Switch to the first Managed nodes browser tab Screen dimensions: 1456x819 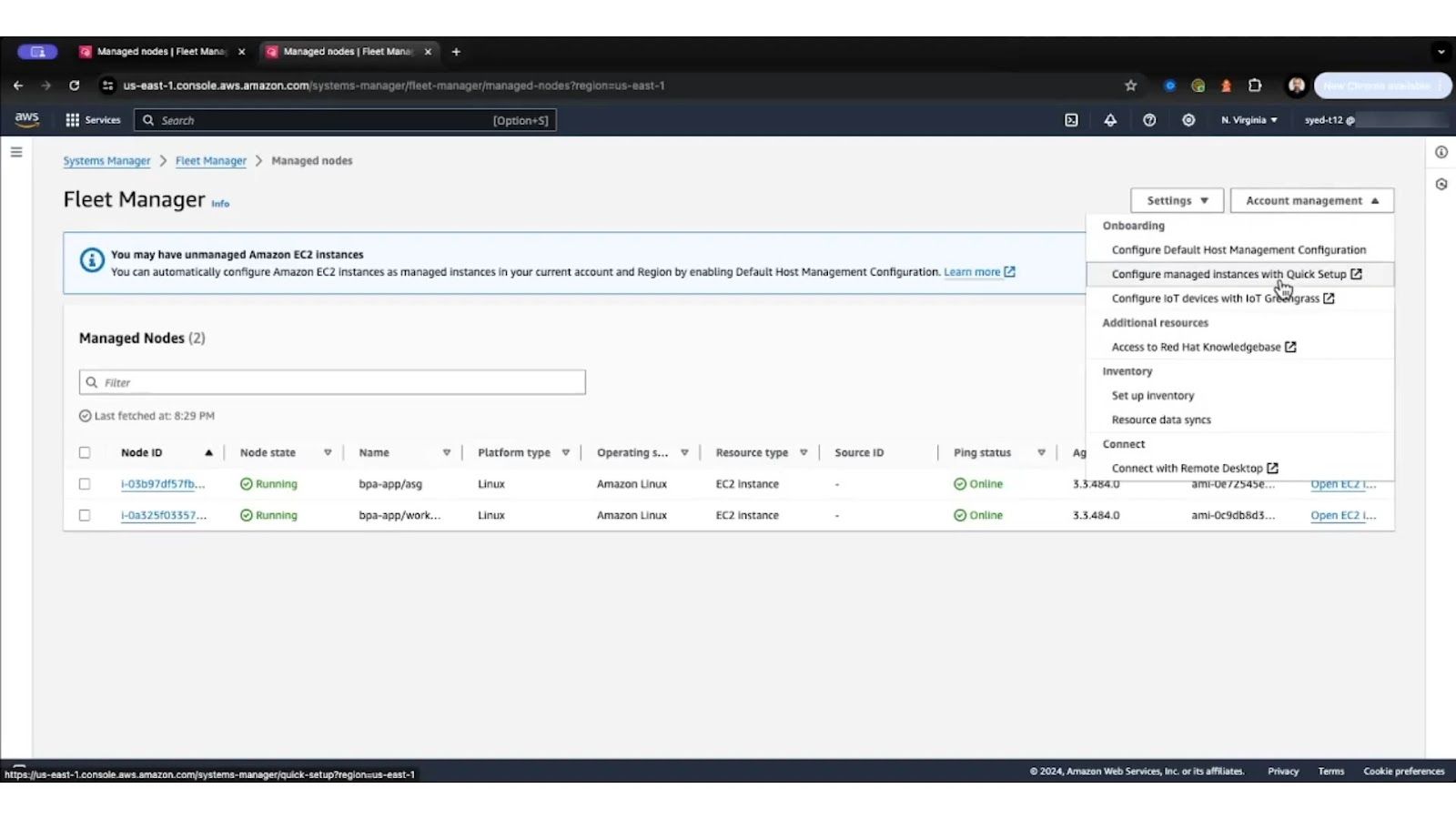(161, 52)
